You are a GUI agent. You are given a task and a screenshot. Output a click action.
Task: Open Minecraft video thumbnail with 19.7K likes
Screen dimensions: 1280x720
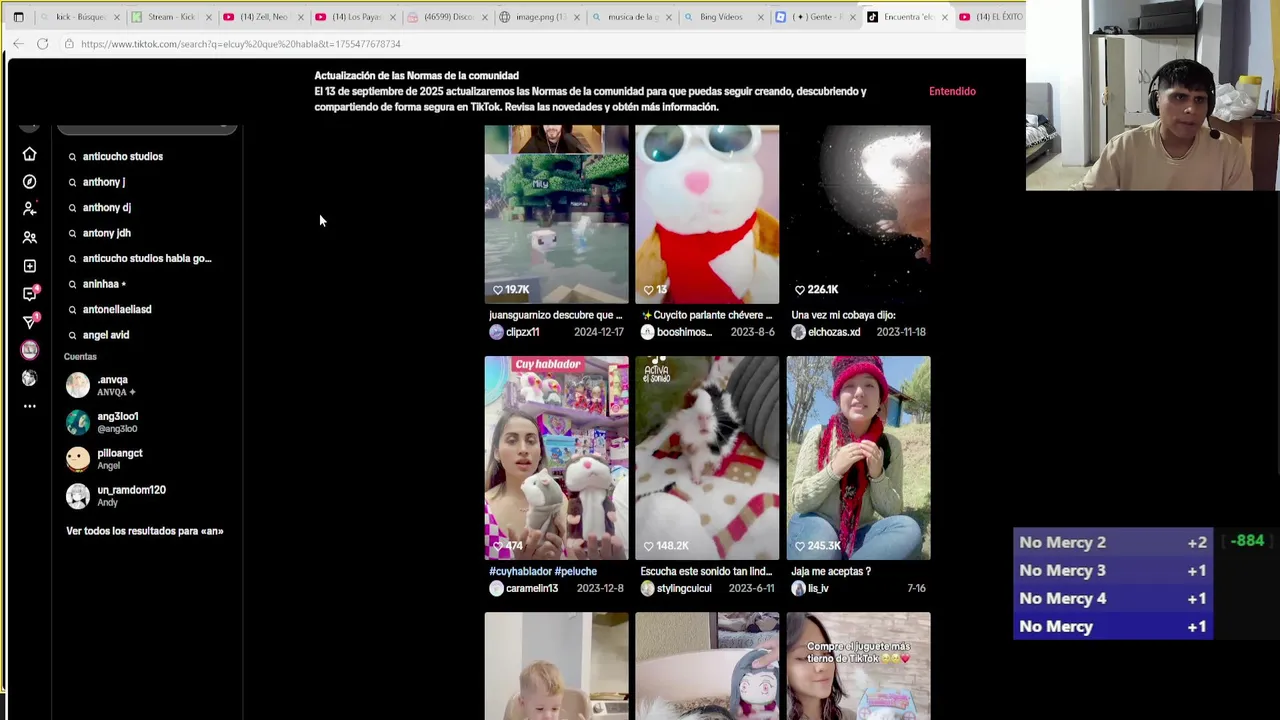(557, 214)
